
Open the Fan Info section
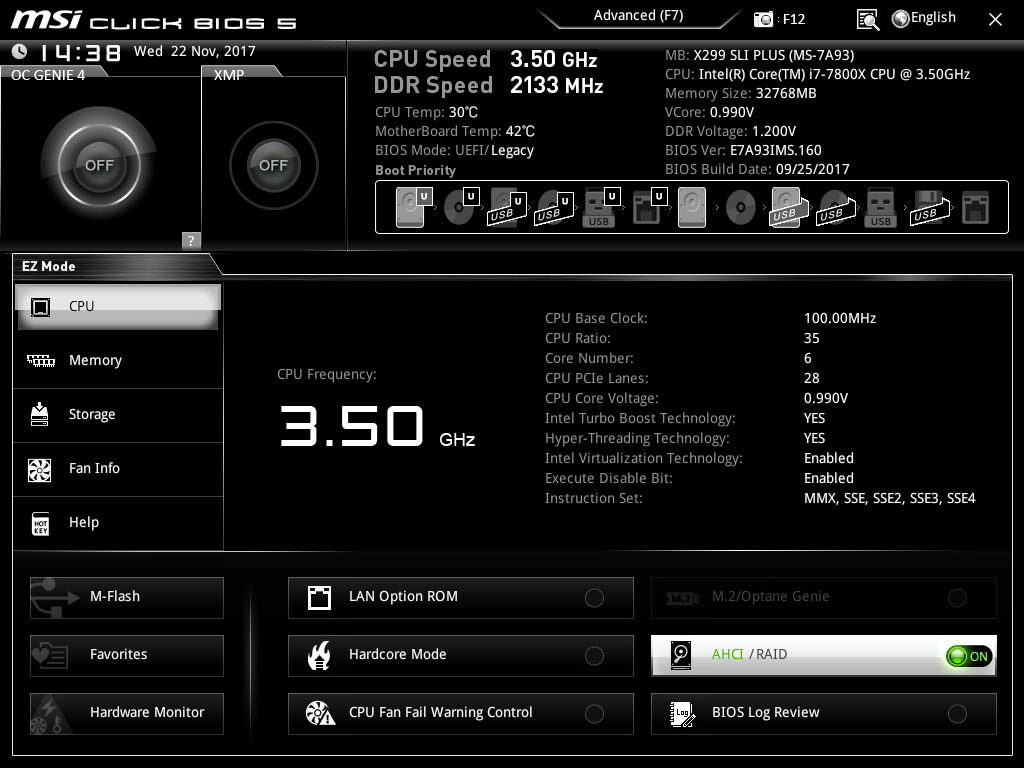point(118,468)
